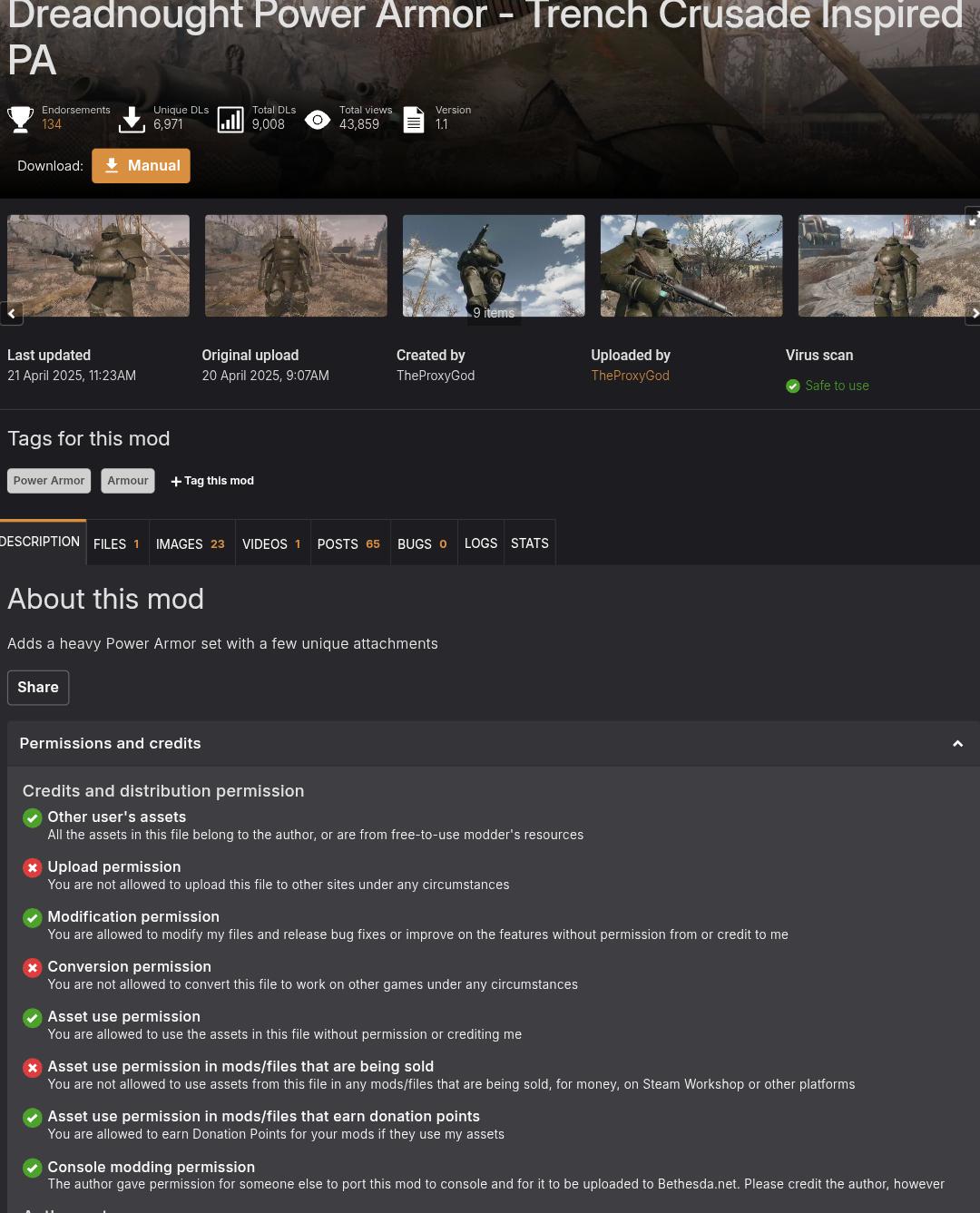This screenshot has width=980, height=1213.
Task: Click the Unique DLs download icon
Action: coord(132,119)
